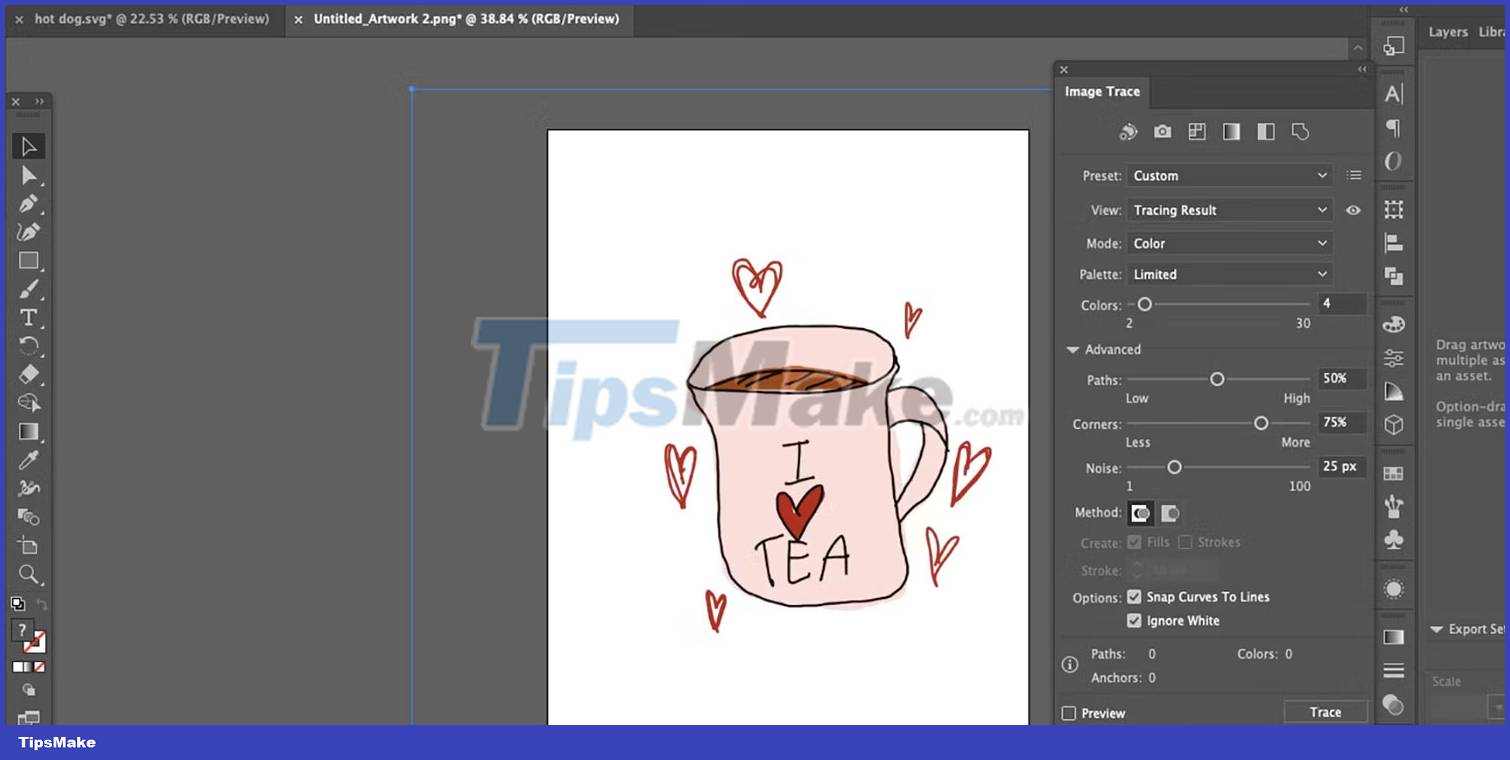
Task: Collapse the Advanced section in Image Trace
Action: click(x=1072, y=349)
